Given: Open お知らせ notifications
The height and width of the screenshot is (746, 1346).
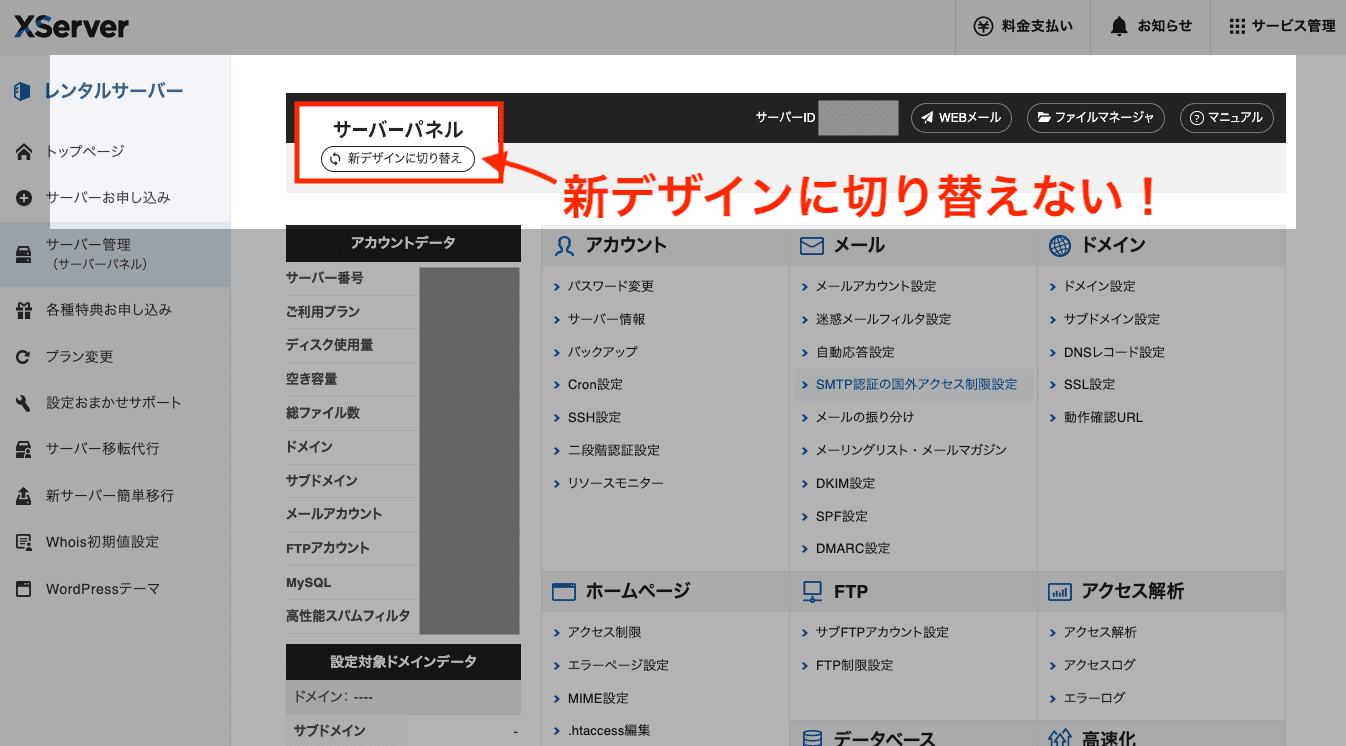Looking at the screenshot, I should click(1150, 27).
